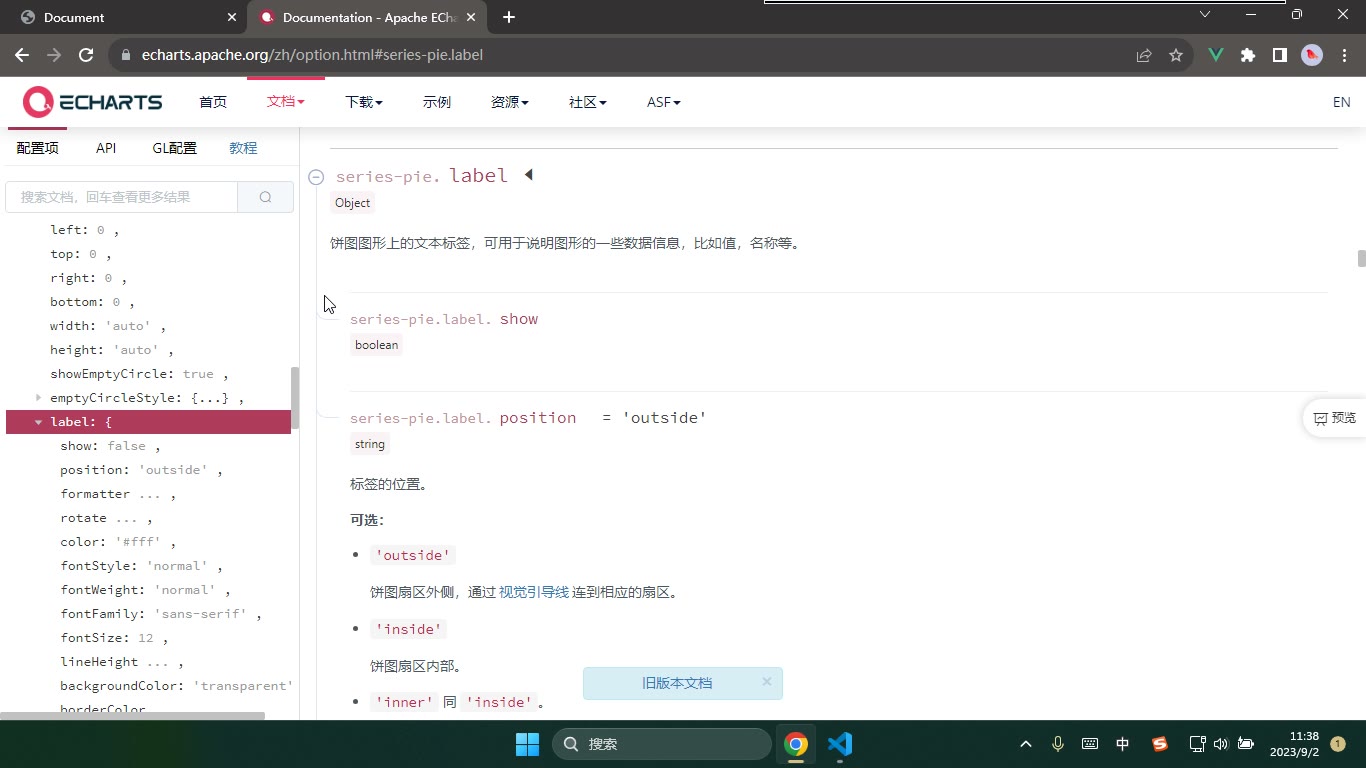Open the 文档 dropdown menu
Image resolution: width=1366 pixels, height=768 pixels.
[x=285, y=102]
